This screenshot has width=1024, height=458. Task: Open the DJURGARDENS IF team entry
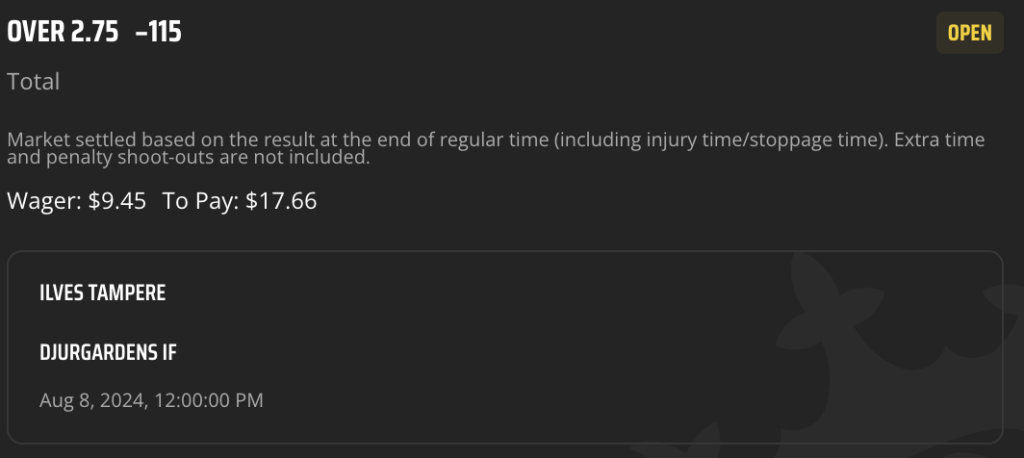click(108, 353)
